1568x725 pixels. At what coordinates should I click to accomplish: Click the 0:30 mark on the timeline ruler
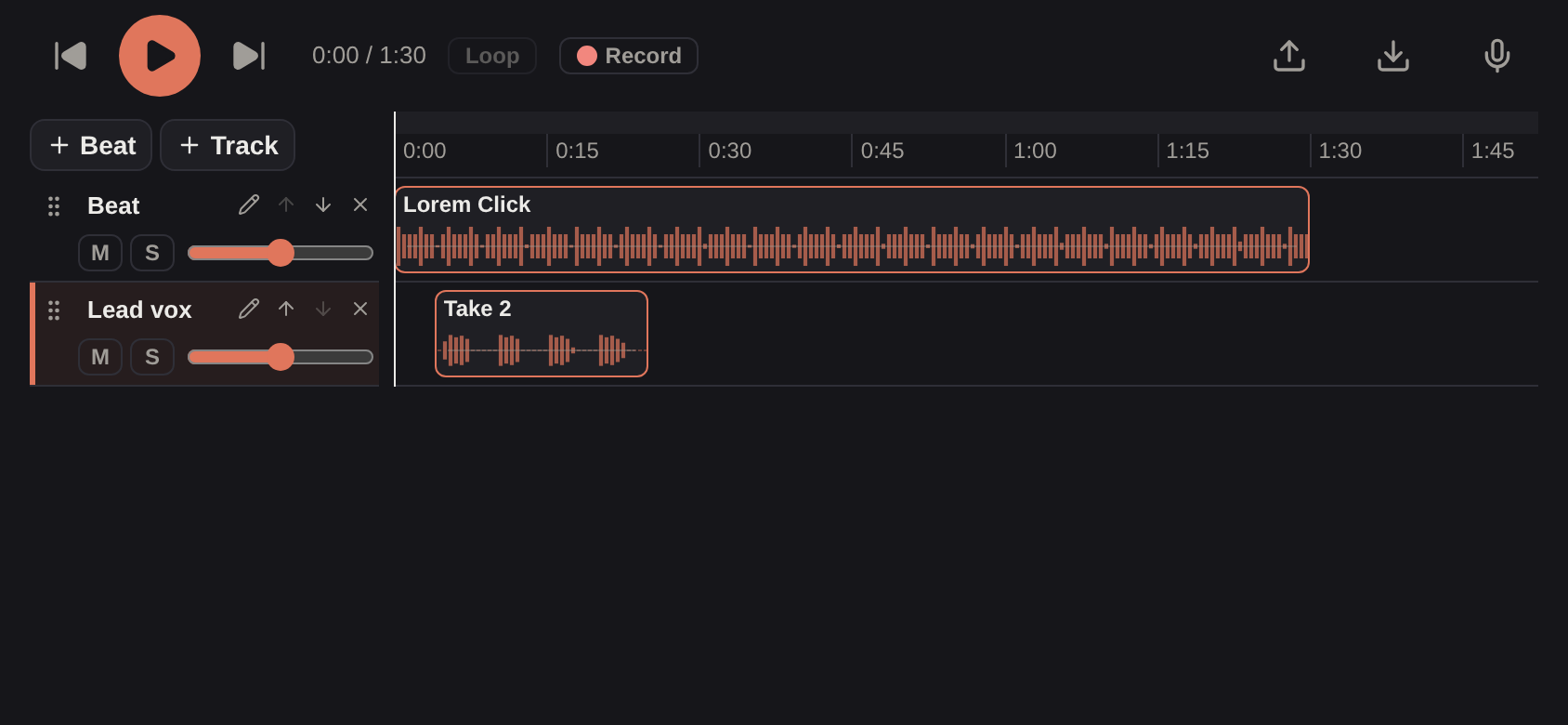tap(730, 151)
